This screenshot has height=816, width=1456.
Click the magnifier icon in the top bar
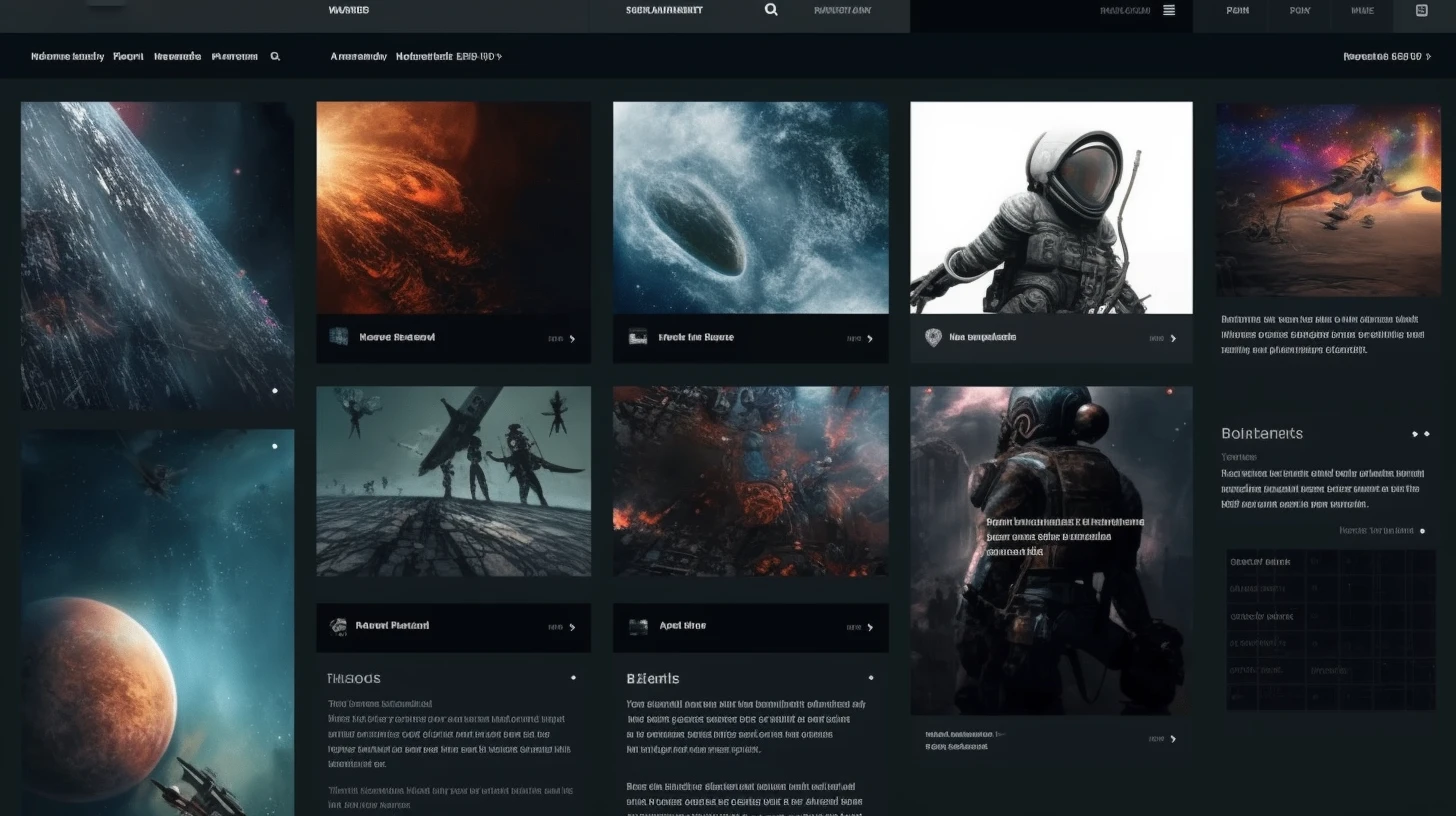pyautogui.click(x=771, y=10)
